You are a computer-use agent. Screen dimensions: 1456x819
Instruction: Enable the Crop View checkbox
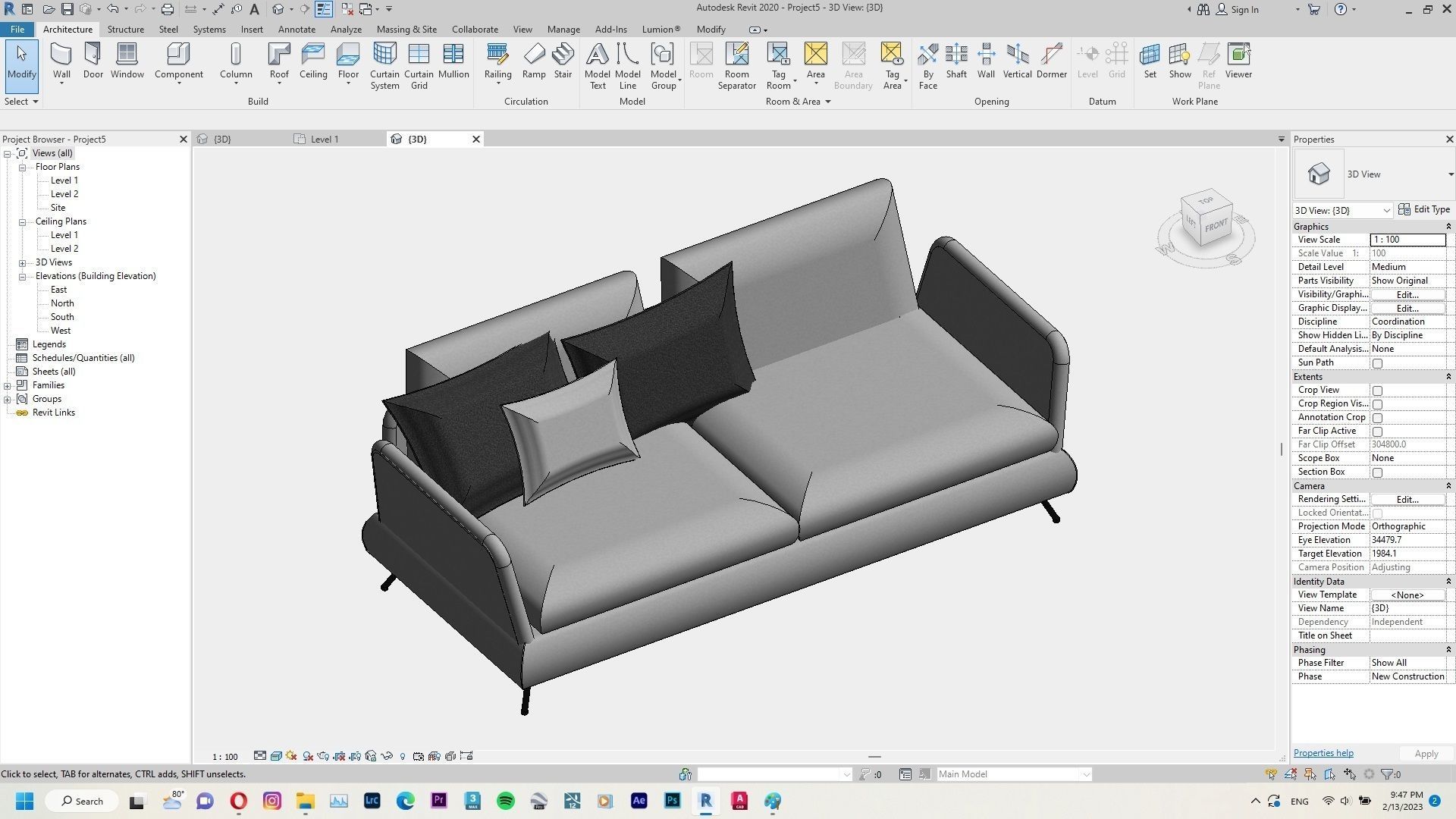(1378, 390)
